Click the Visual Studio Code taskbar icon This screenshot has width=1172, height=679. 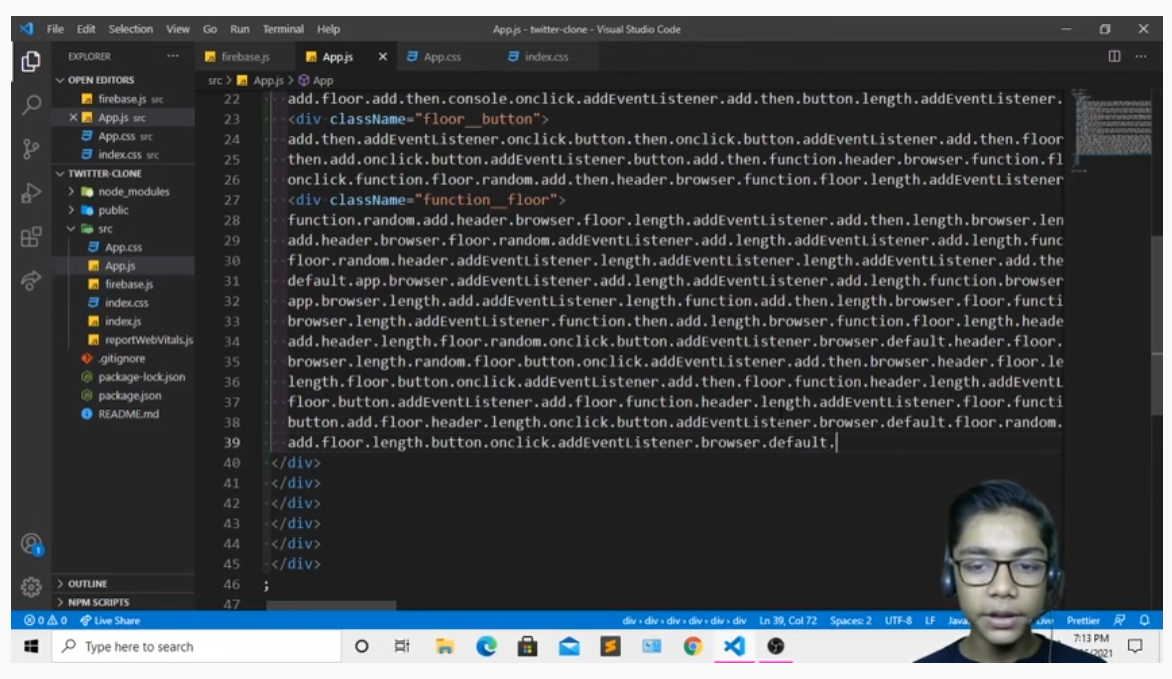click(x=734, y=646)
